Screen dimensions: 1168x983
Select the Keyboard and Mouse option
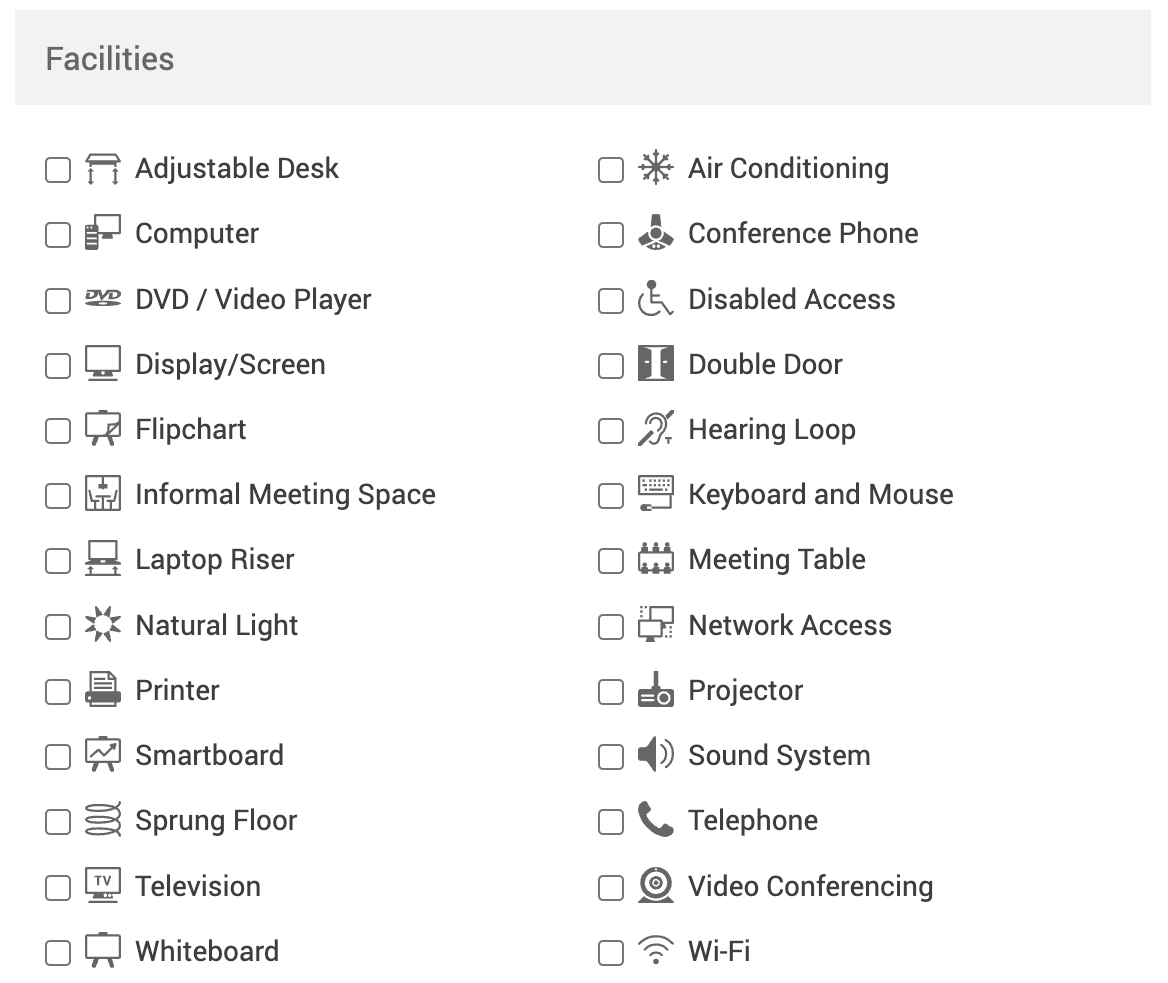(x=610, y=495)
